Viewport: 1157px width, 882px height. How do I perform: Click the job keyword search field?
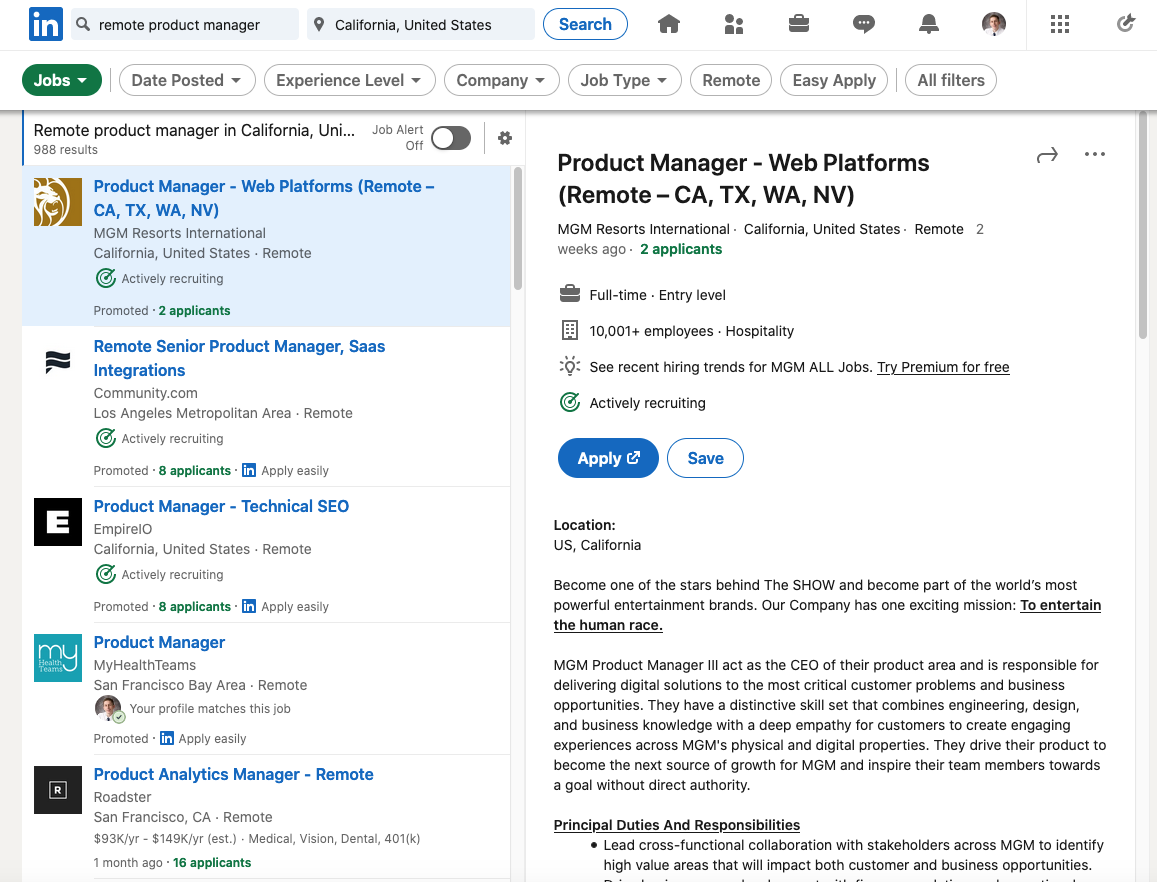coord(184,24)
